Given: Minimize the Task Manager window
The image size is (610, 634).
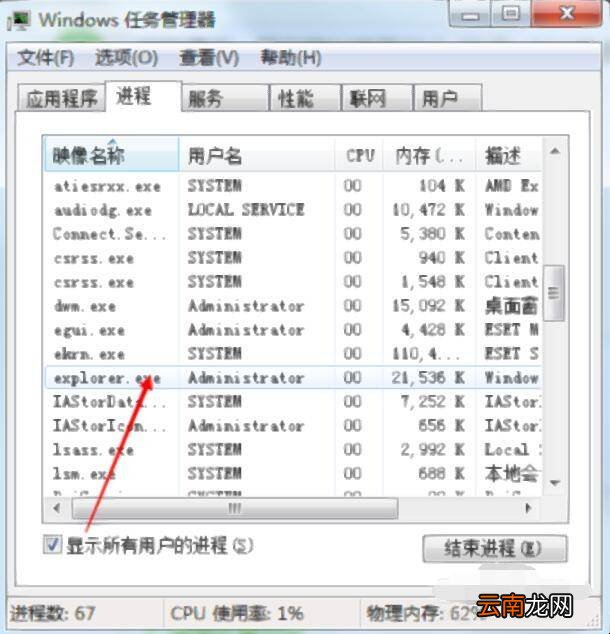Looking at the screenshot, I should tap(470, 14).
